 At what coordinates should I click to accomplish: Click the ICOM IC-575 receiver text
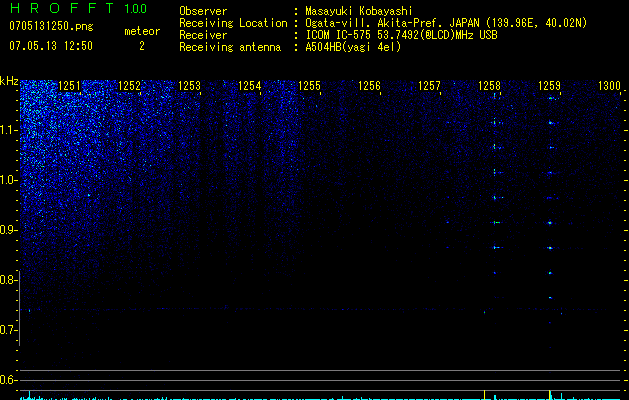click(401, 35)
